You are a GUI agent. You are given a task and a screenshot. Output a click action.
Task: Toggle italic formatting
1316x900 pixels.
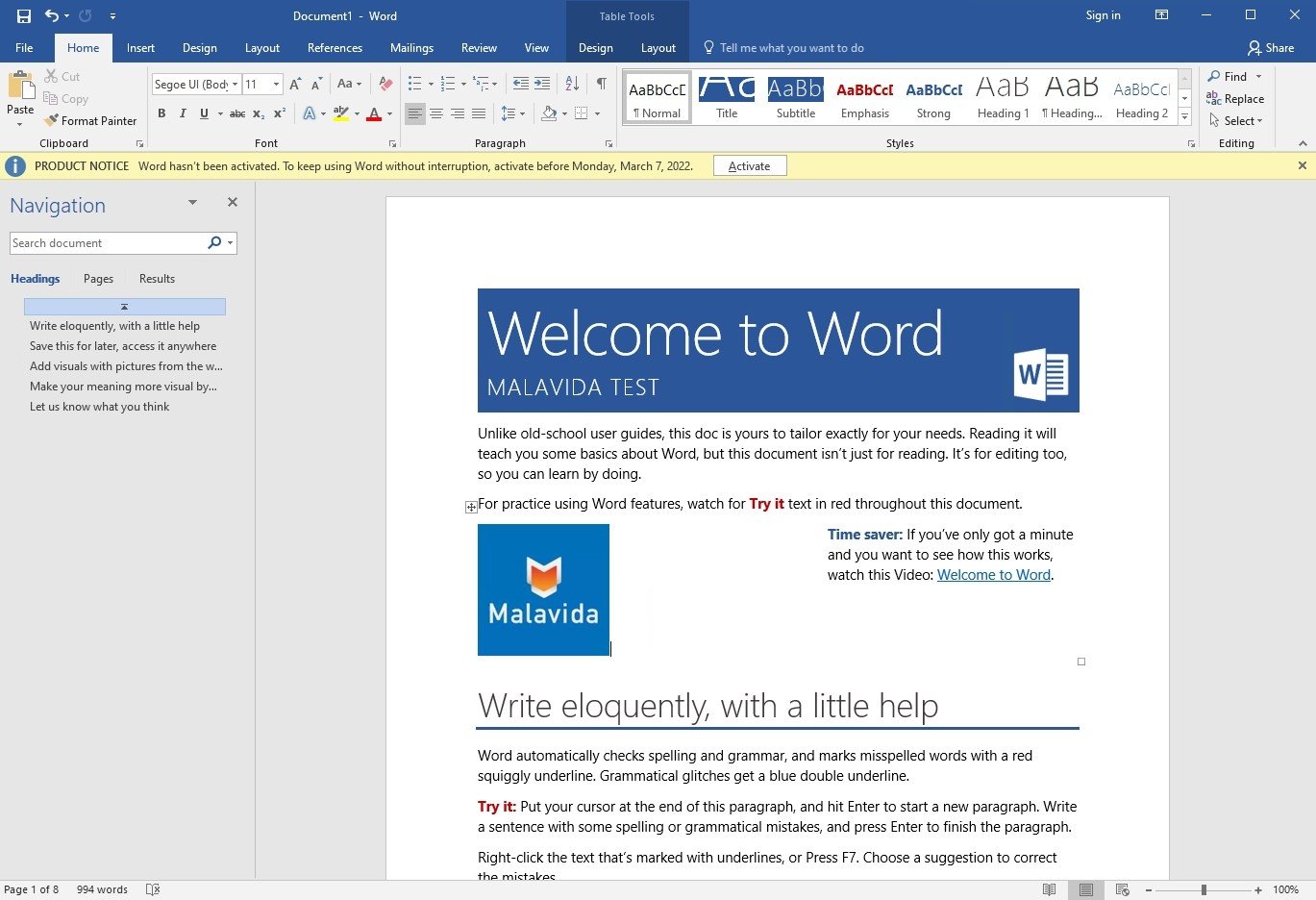click(182, 113)
